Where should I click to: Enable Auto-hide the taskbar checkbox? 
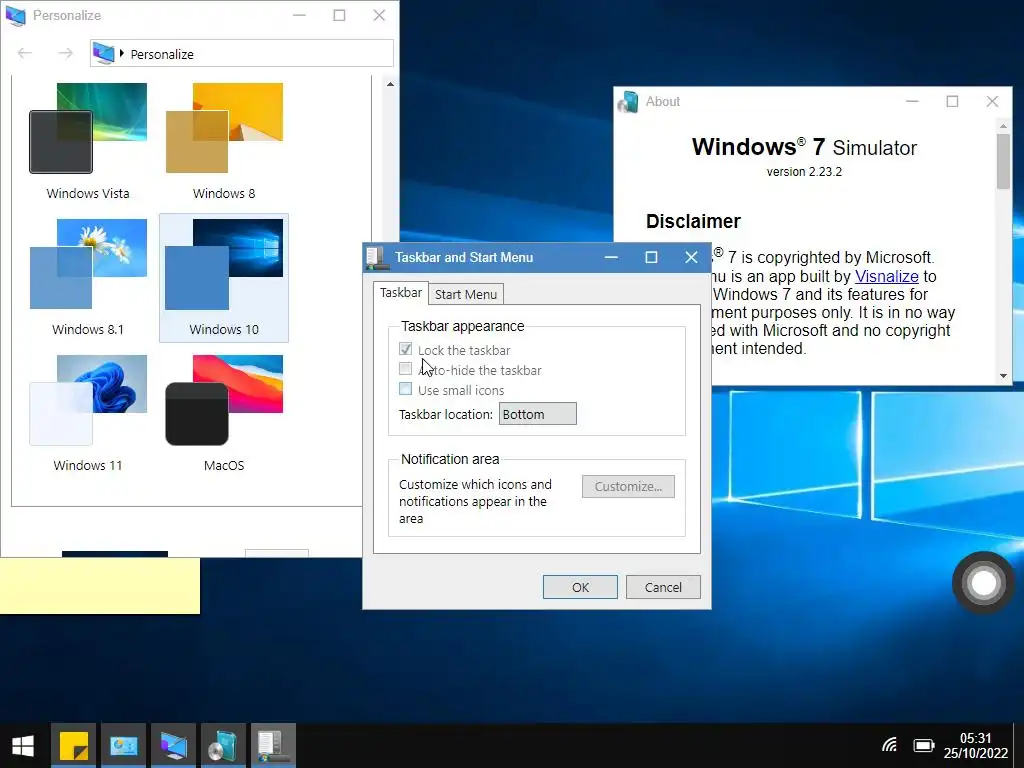tap(405, 369)
